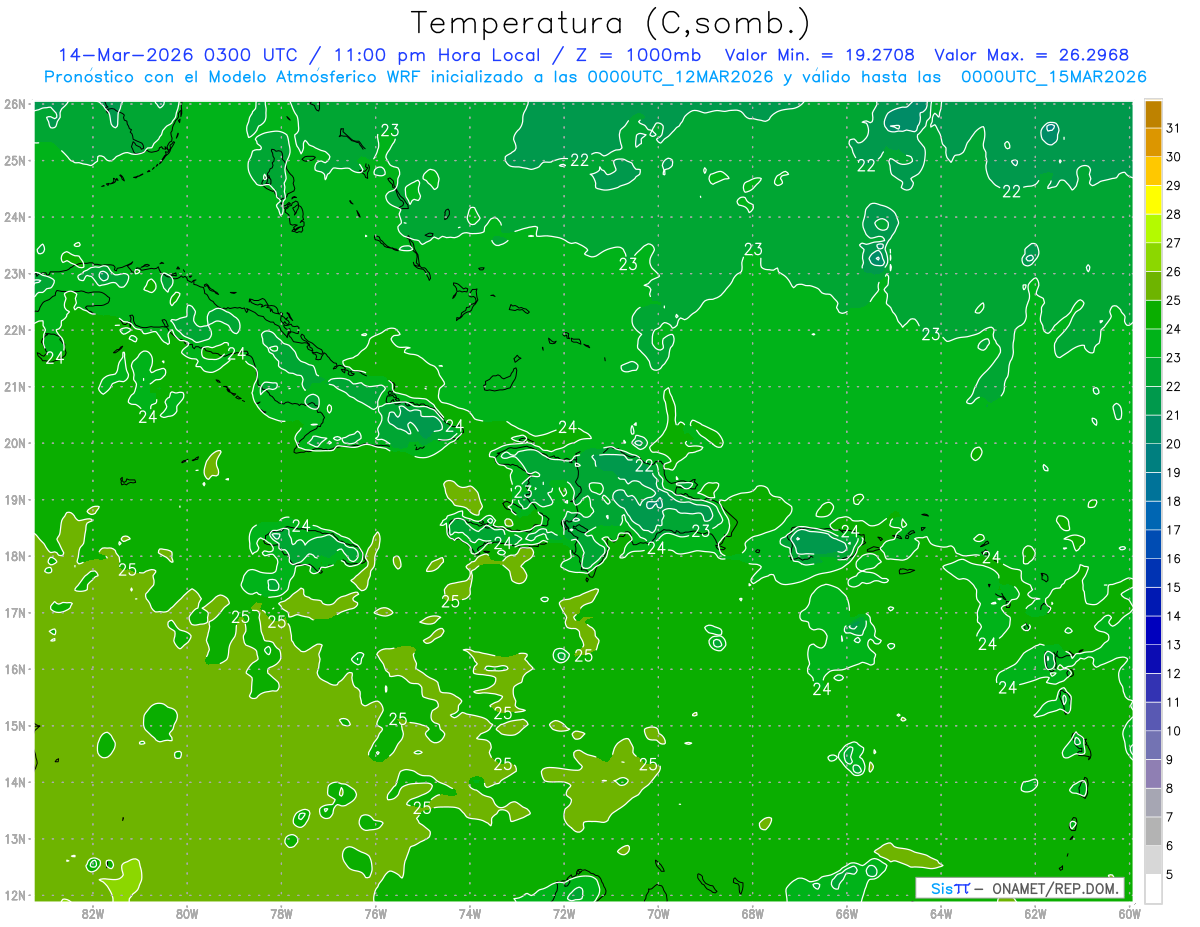Click the color scale value 19

(x=1173, y=473)
